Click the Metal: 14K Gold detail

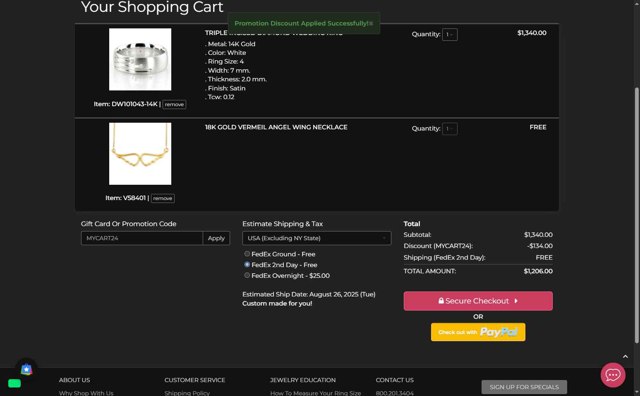tap(231, 44)
